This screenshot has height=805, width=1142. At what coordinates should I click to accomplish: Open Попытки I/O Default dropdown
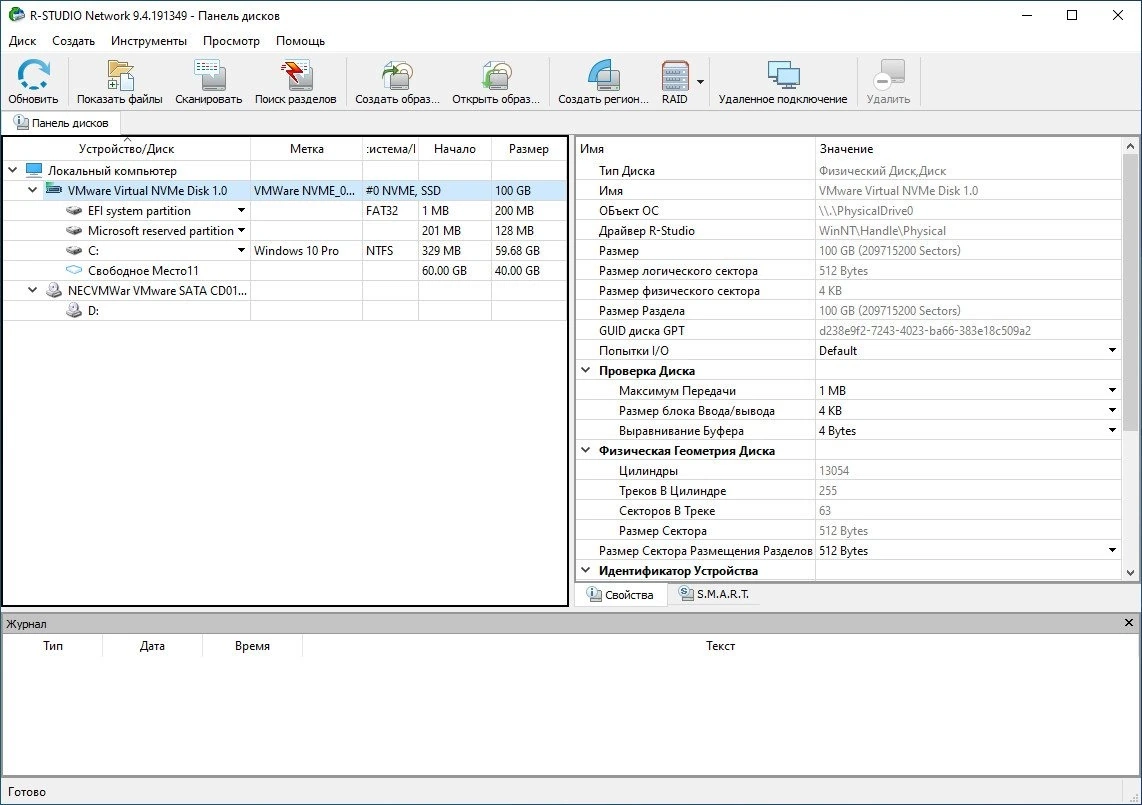(1112, 350)
